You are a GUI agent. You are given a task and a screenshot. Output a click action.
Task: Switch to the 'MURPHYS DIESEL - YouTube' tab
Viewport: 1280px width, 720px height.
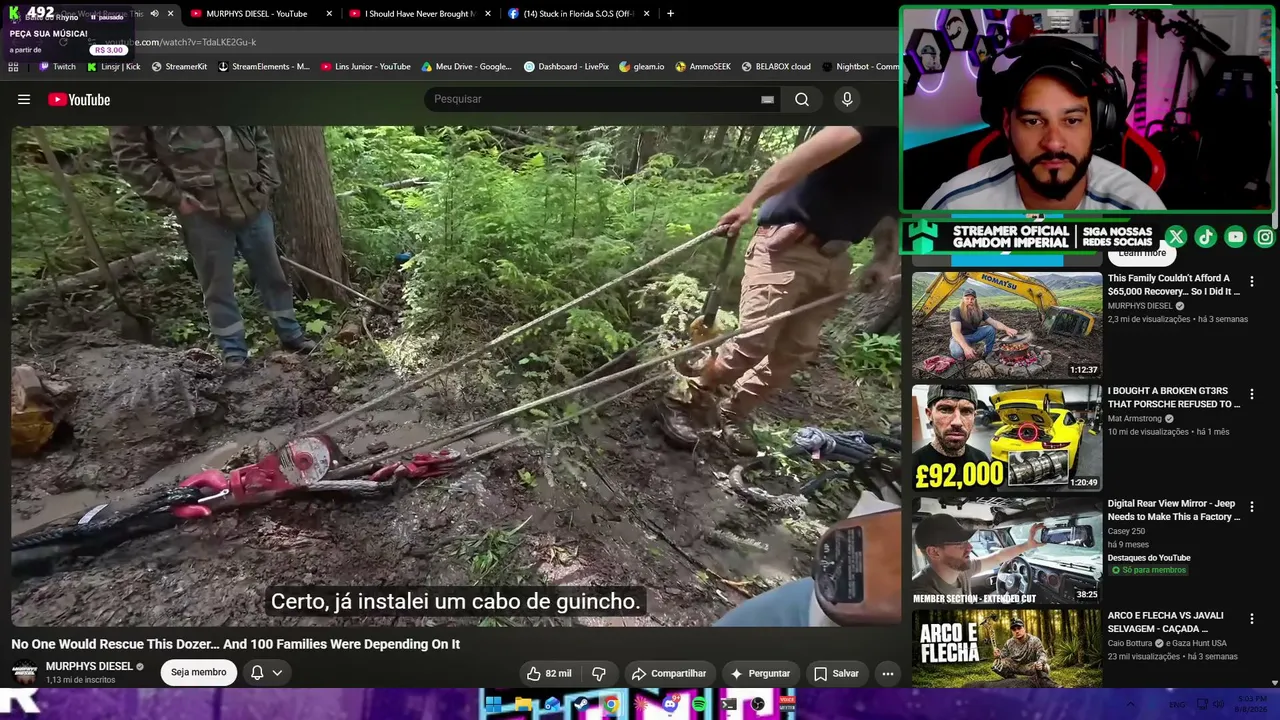[x=256, y=14]
